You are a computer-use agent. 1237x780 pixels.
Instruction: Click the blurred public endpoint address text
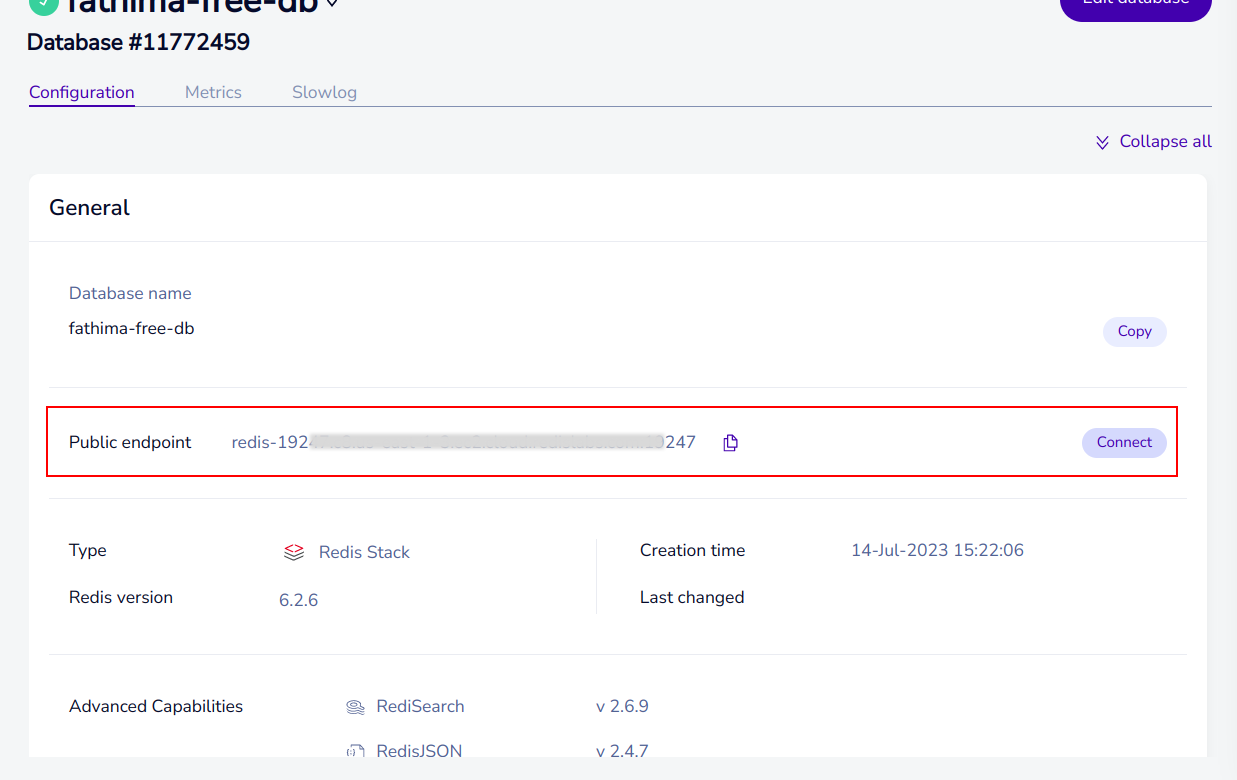464,442
